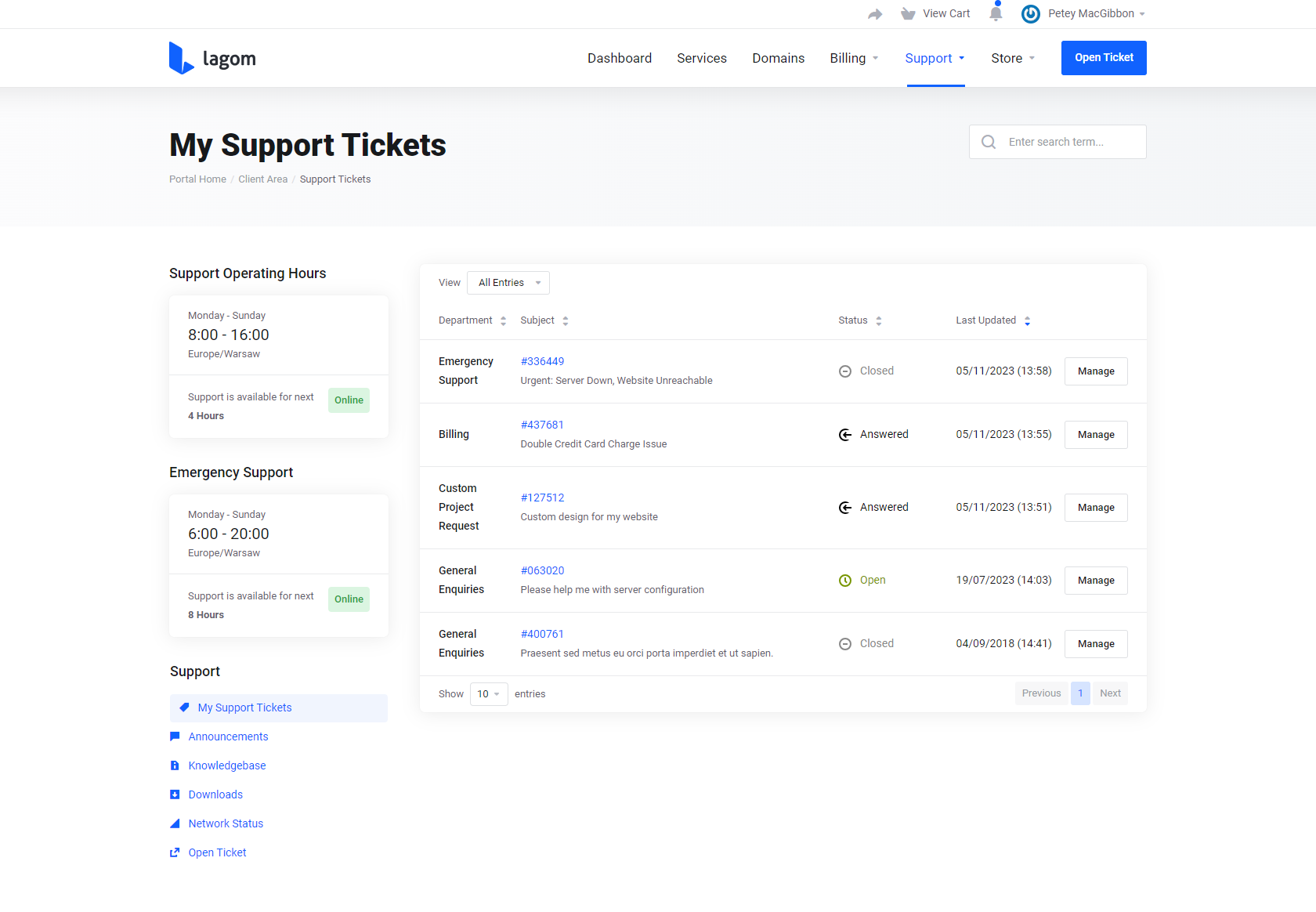Click 'Urgent: Server Down, Website Unreachable' subject
Screen dimensions: 1316x912
616,381
